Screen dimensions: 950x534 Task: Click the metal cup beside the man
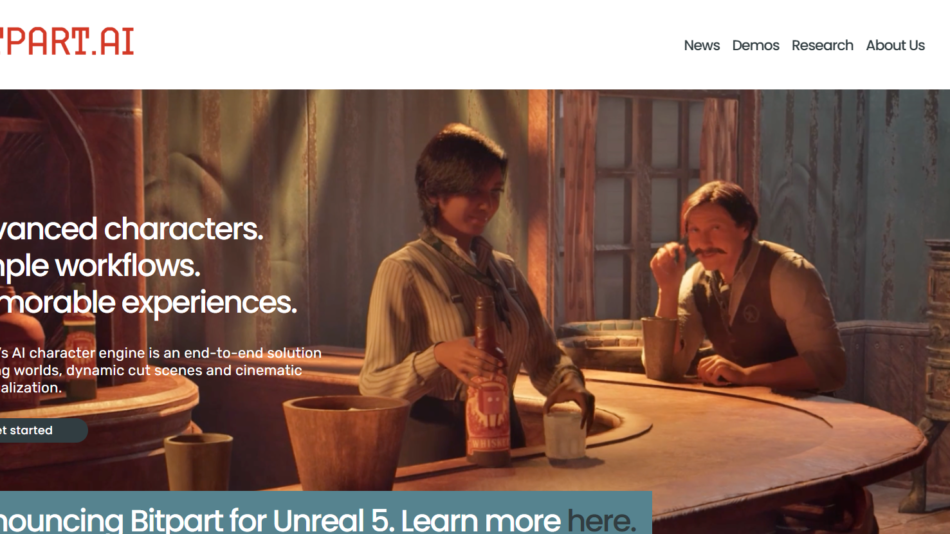pyautogui.click(x=659, y=348)
